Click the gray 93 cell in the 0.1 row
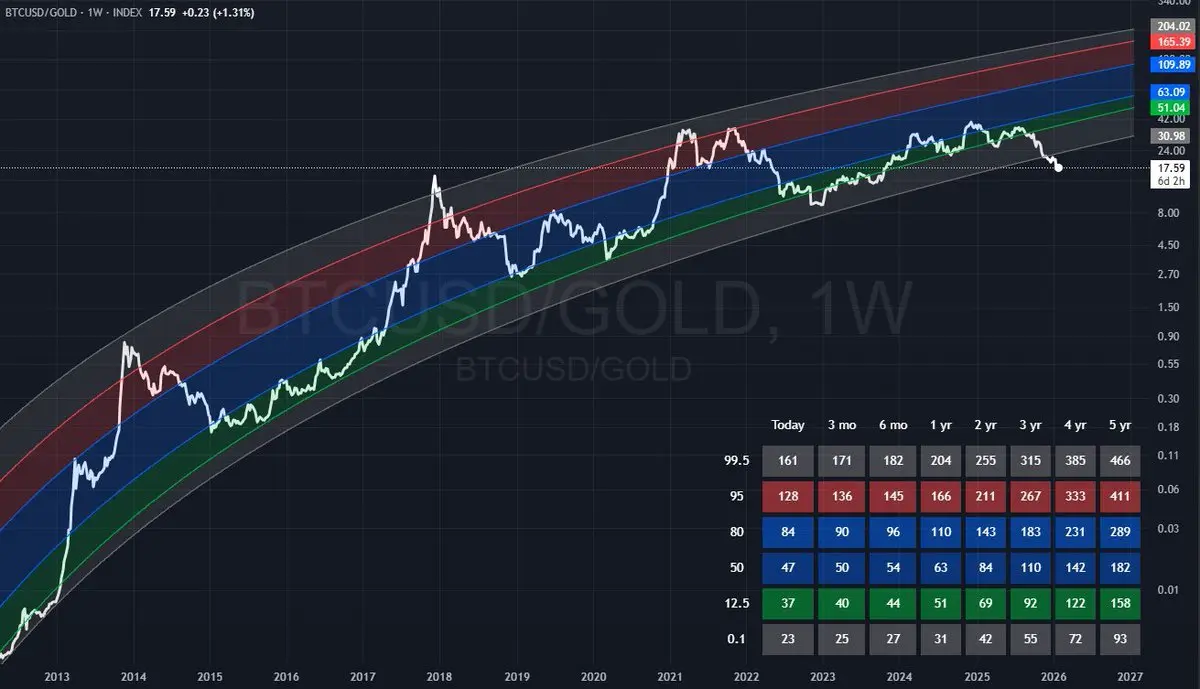This screenshot has width=1200, height=689. 1120,640
